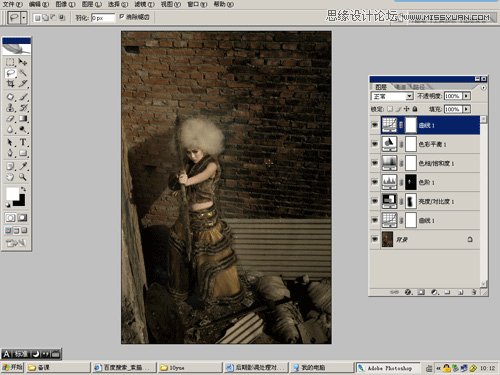Open the 图层 (Layer) menu

click(x=91, y=4)
